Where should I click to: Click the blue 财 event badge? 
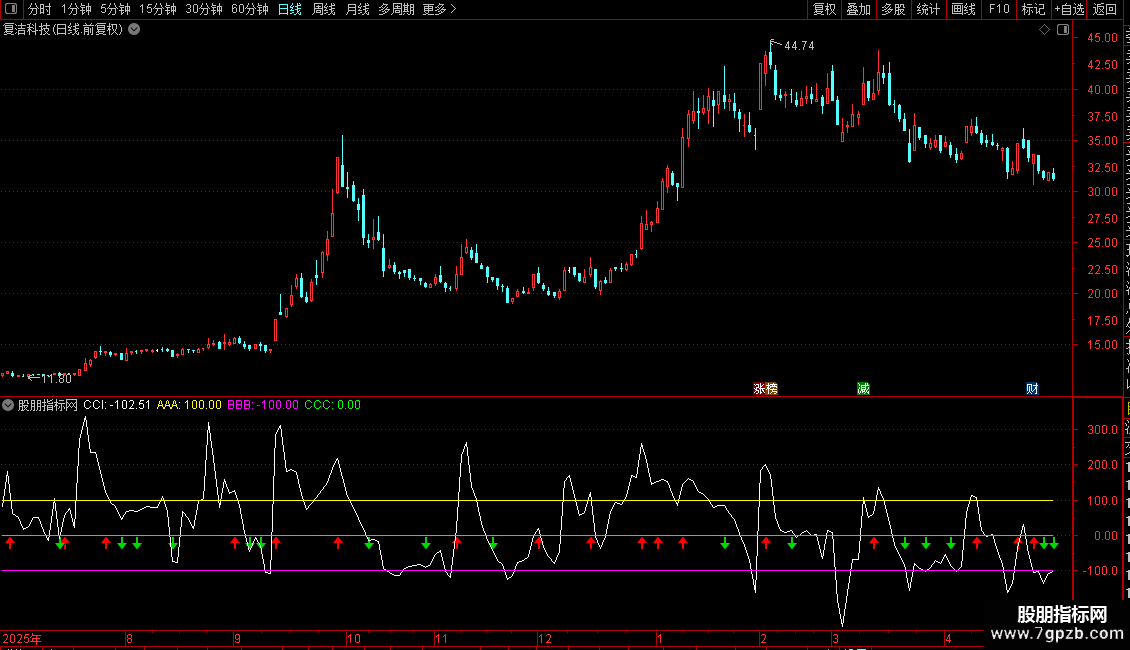point(1032,388)
